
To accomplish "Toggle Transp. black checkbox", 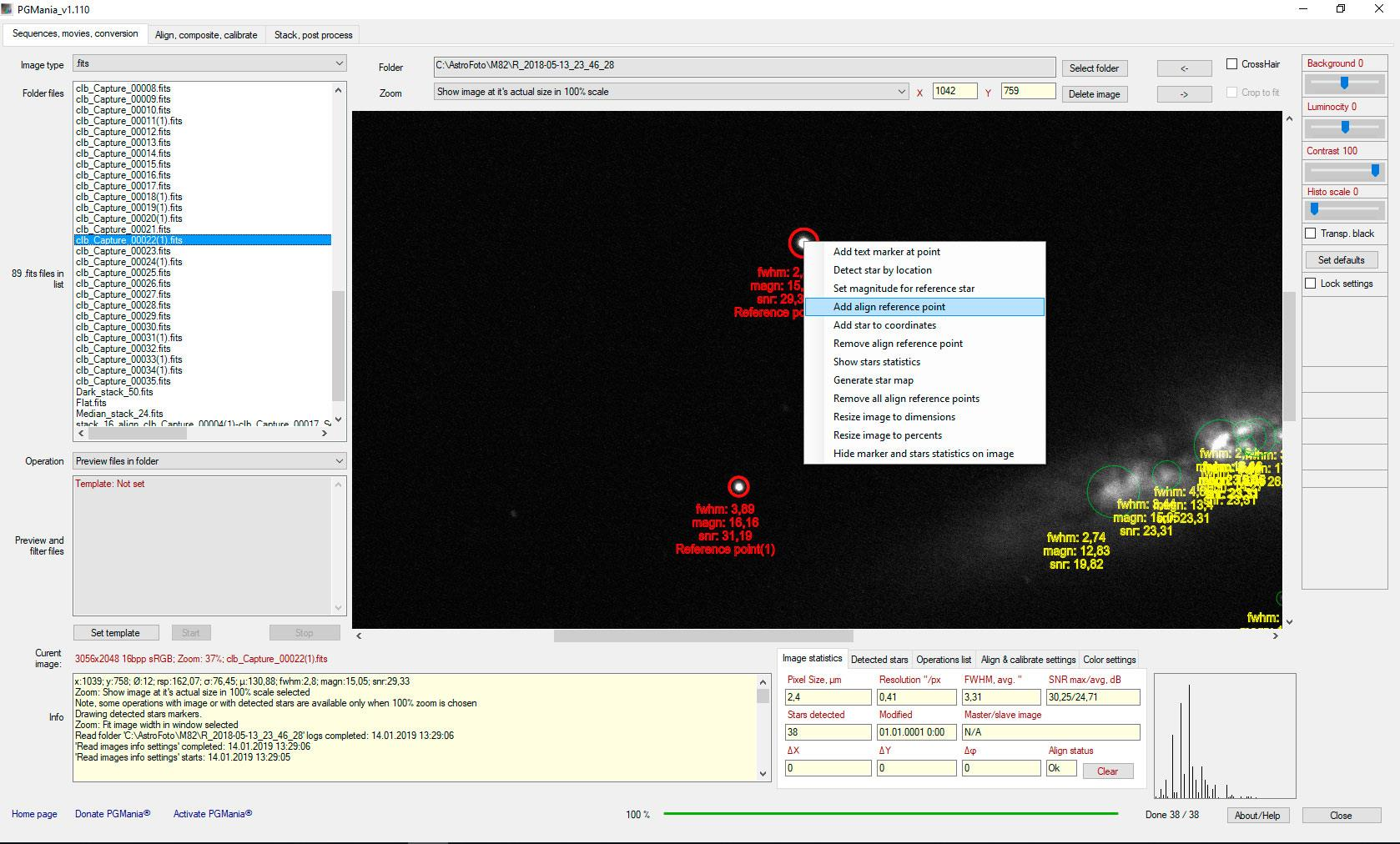I will click(x=1311, y=234).
